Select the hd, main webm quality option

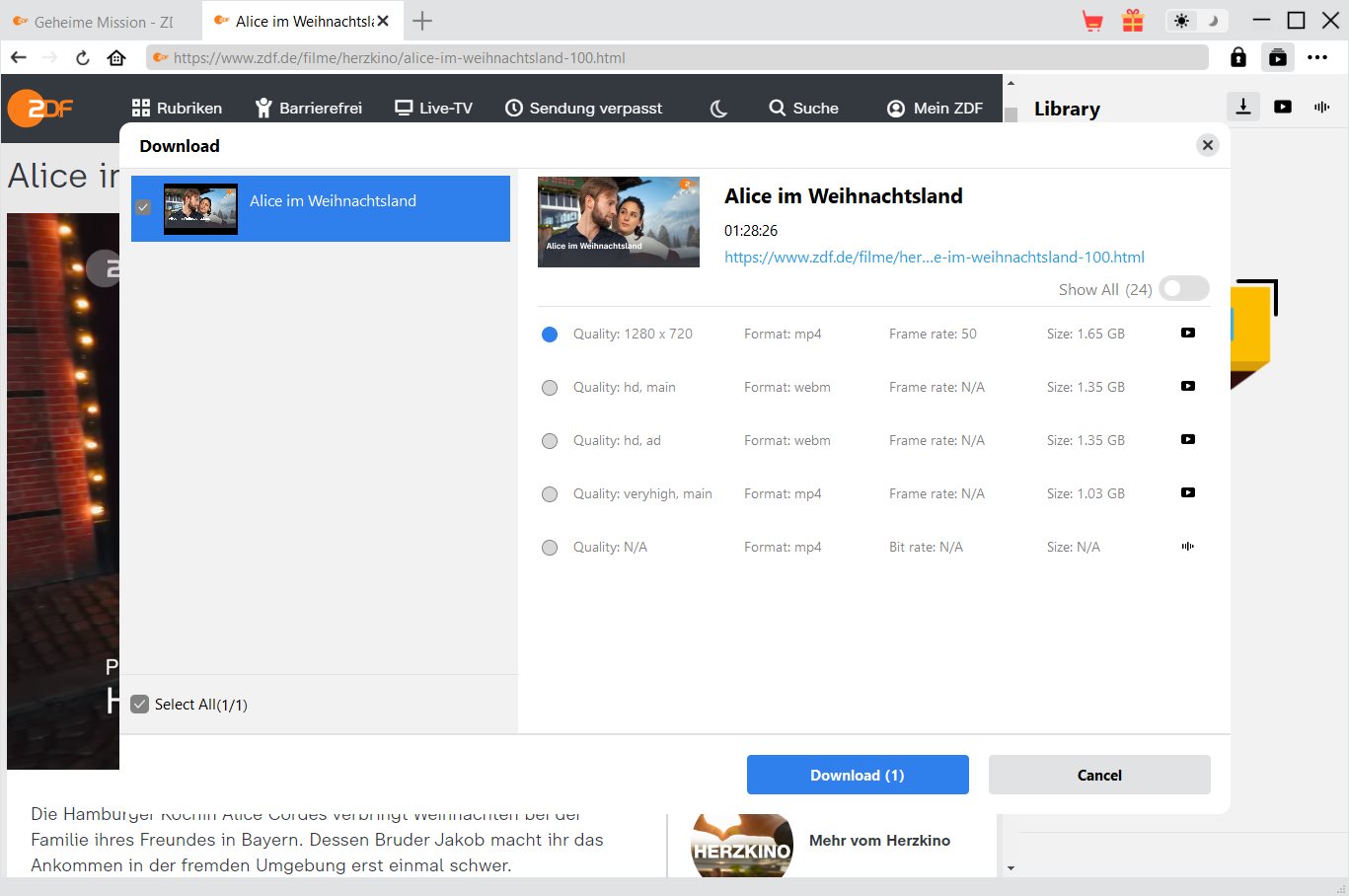(x=550, y=388)
